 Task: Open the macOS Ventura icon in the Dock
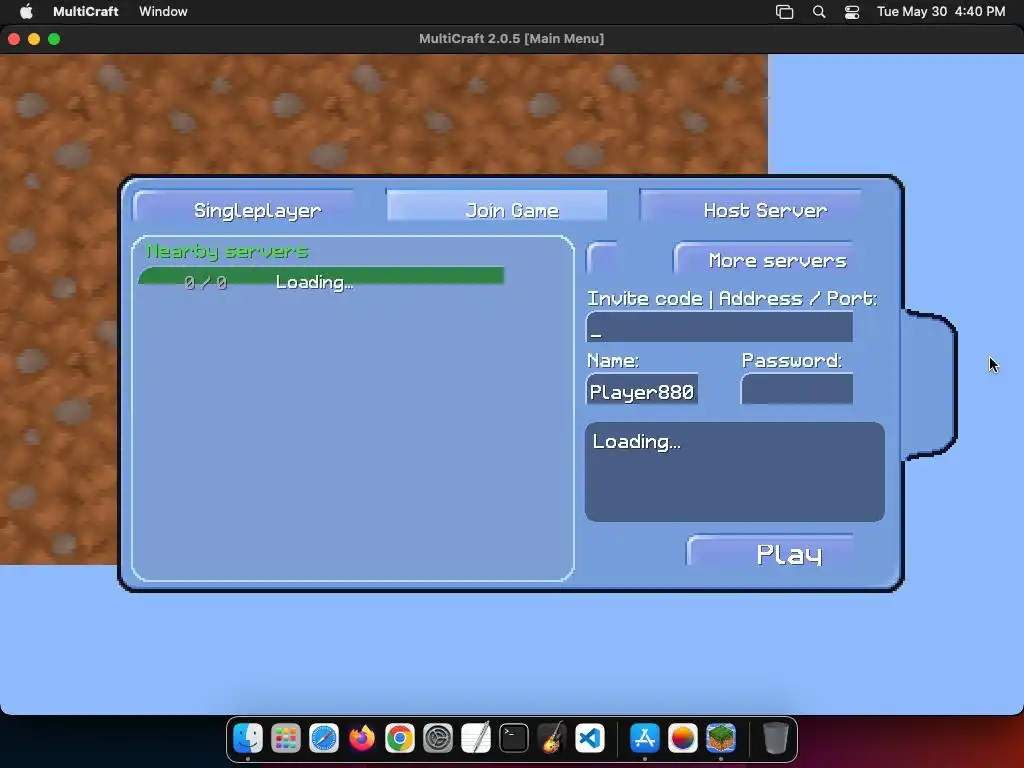682,739
